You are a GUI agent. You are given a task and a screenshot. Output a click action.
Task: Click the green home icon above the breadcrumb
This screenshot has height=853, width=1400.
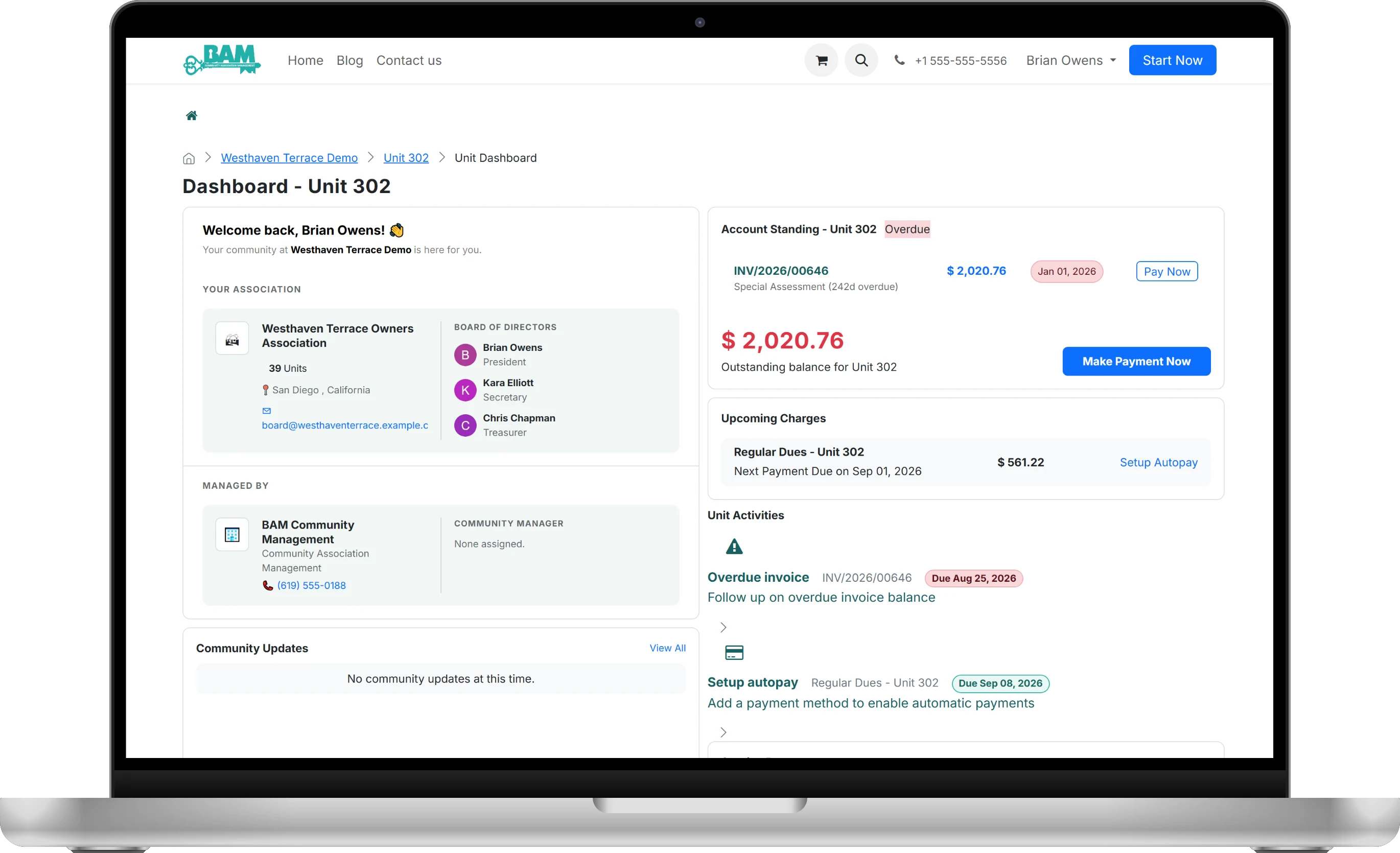coord(192,116)
